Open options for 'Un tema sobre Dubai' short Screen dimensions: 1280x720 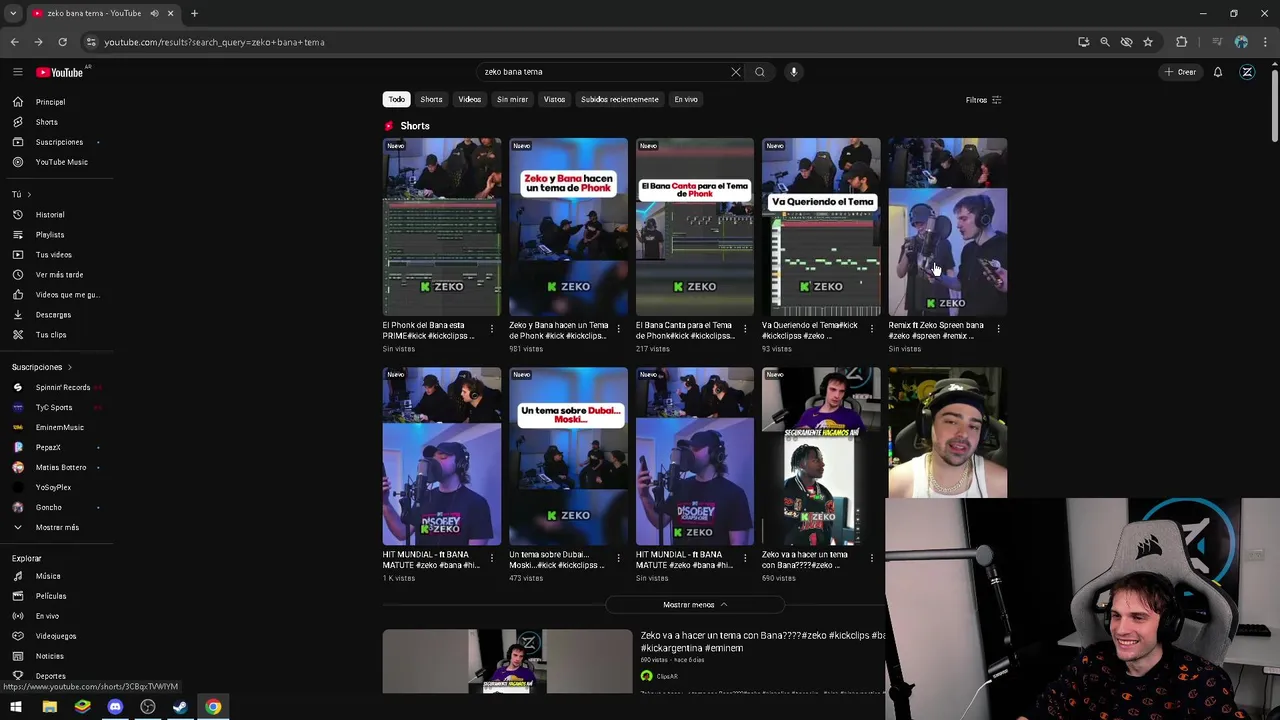(x=619, y=558)
